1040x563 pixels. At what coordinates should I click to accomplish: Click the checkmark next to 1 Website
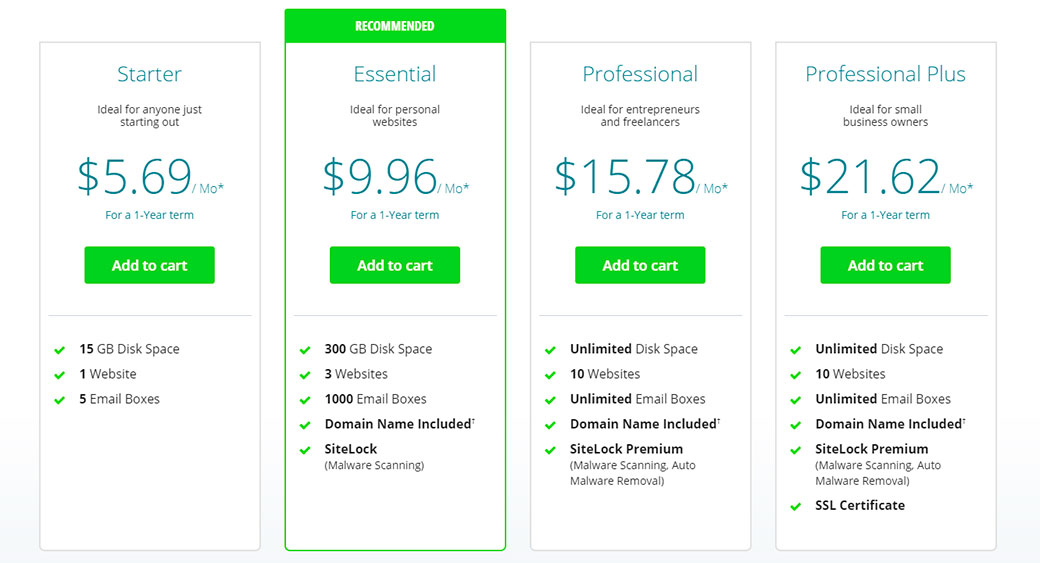[60, 375]
